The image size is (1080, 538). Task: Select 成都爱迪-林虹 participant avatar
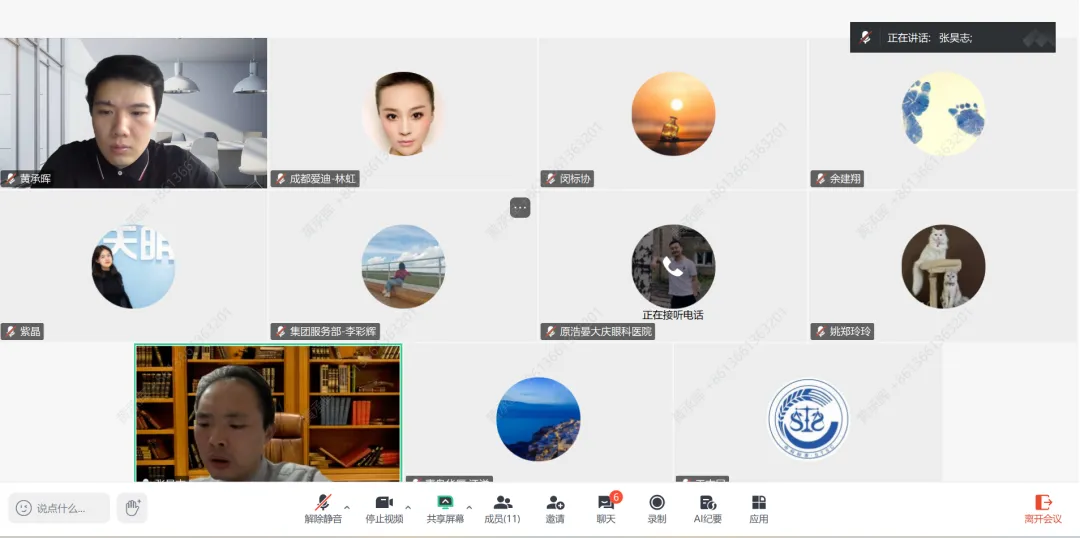tap(404, 113)
